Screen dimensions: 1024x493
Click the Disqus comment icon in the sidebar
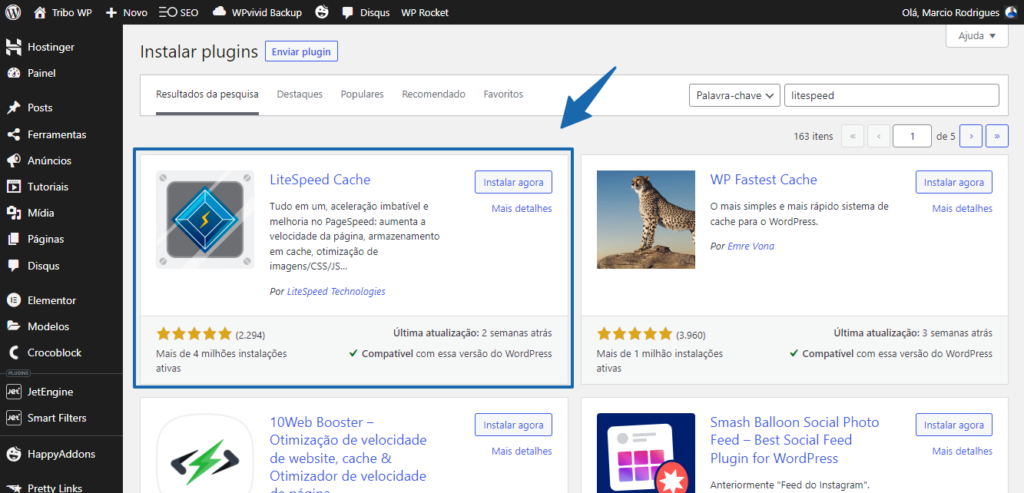14,266
